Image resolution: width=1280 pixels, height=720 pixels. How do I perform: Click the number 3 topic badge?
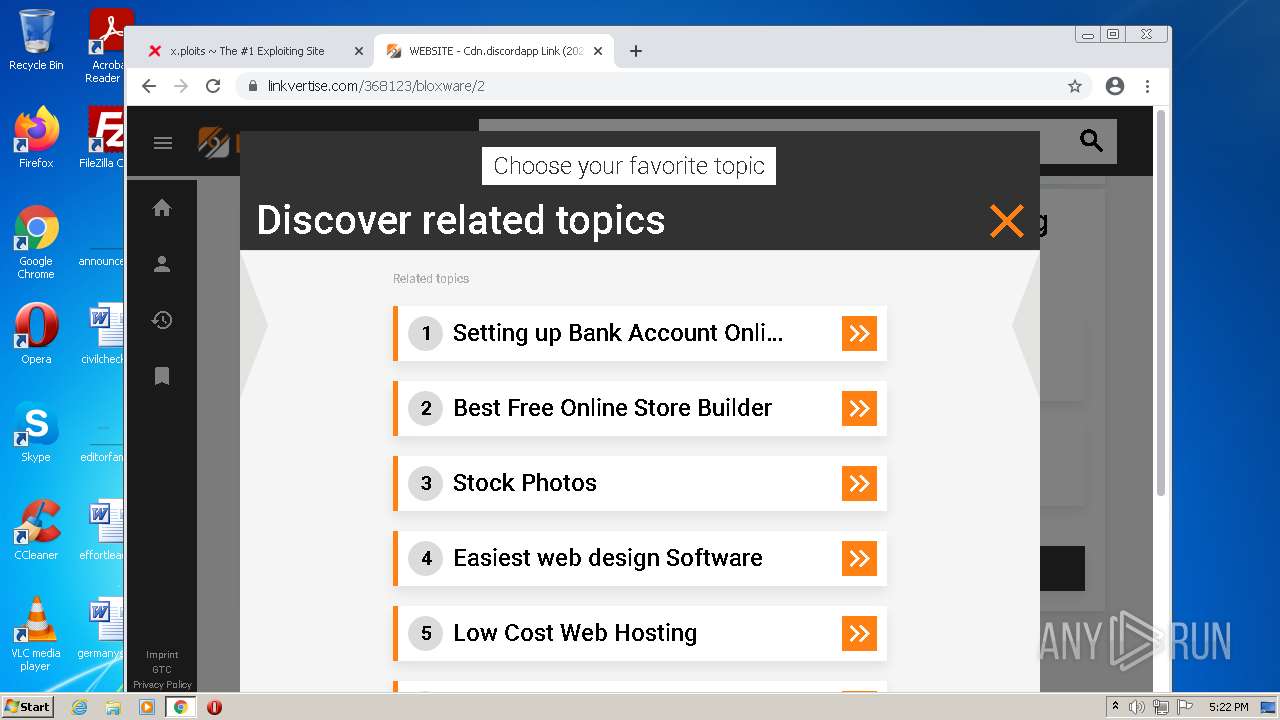pos(426,483)
